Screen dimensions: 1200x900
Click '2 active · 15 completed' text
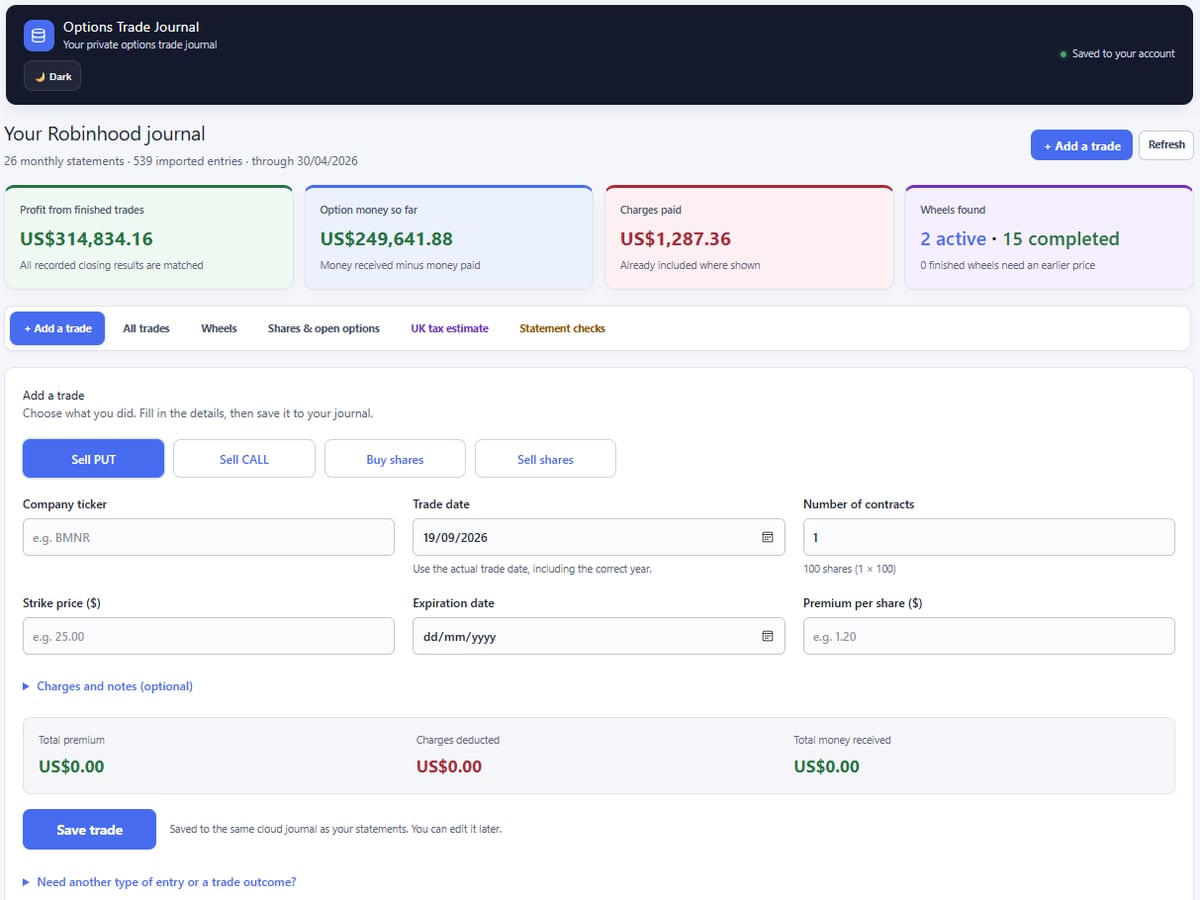(x=1020, y=239)
